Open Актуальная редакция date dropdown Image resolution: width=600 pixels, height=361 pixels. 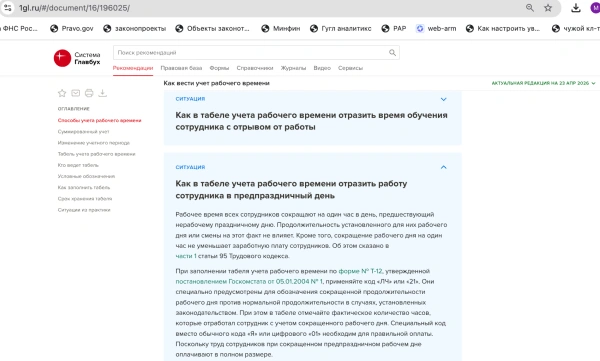coord(543,83)
